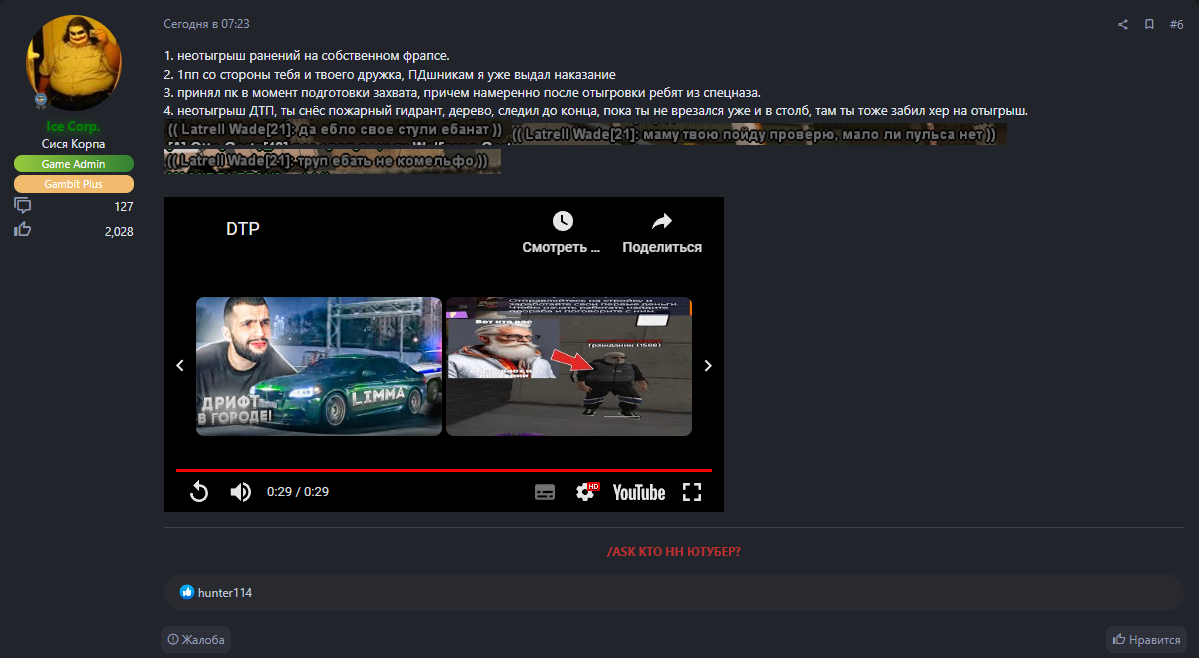The image size is (1199, 658).
Task: Open the bearded man suggested video thumbnail
Action: point(568,366)
